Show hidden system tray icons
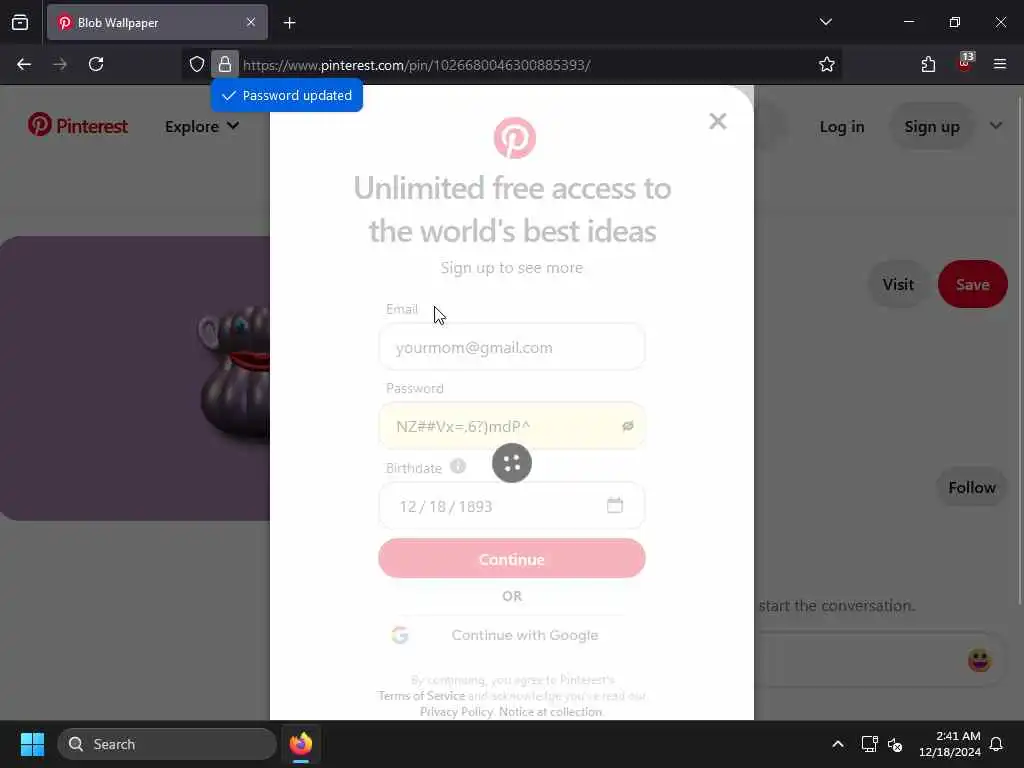The height and width of the screenshot is (768, 1024). pyautogui.click(x=837, y=744)
